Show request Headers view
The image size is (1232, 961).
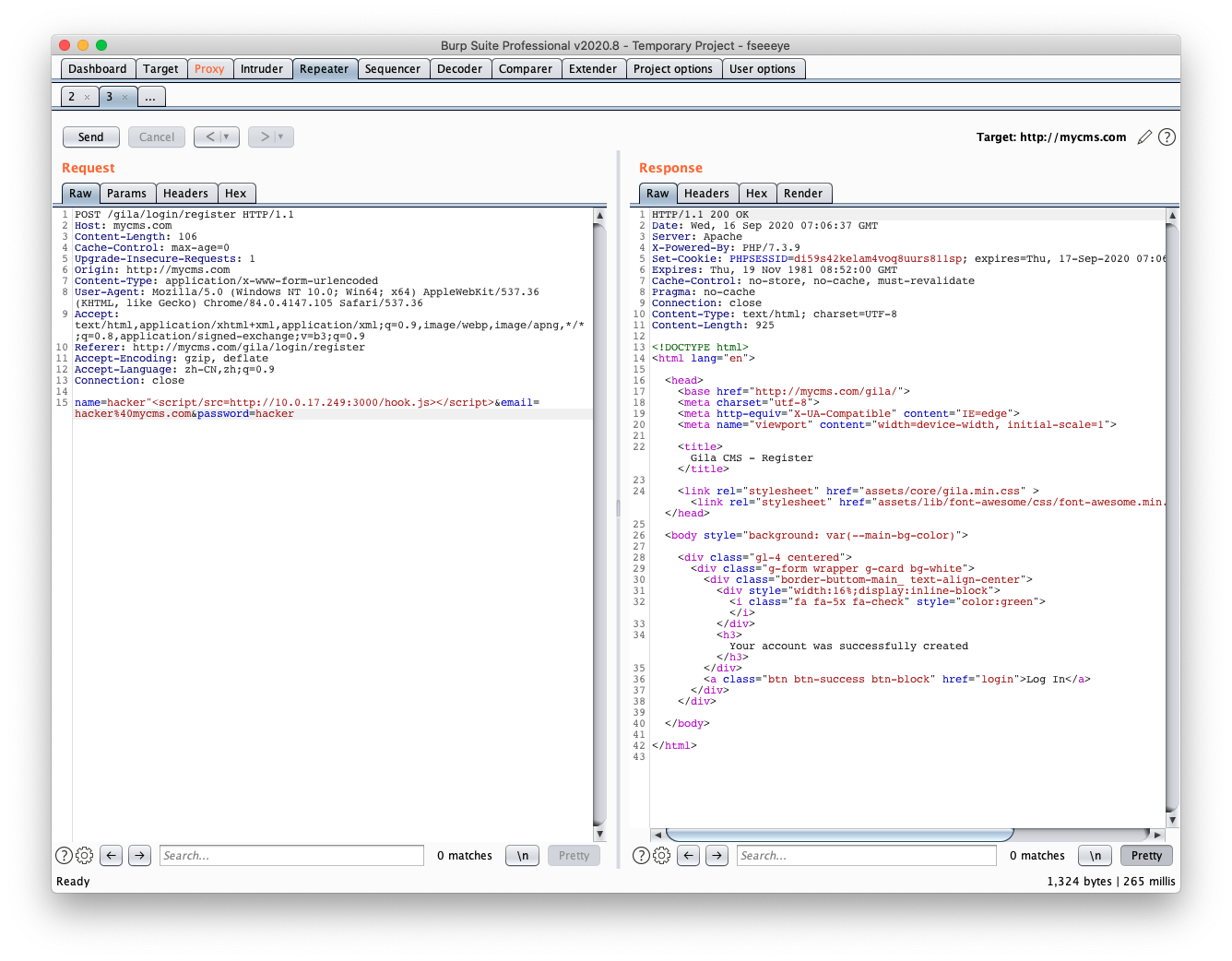coord(185,194)
